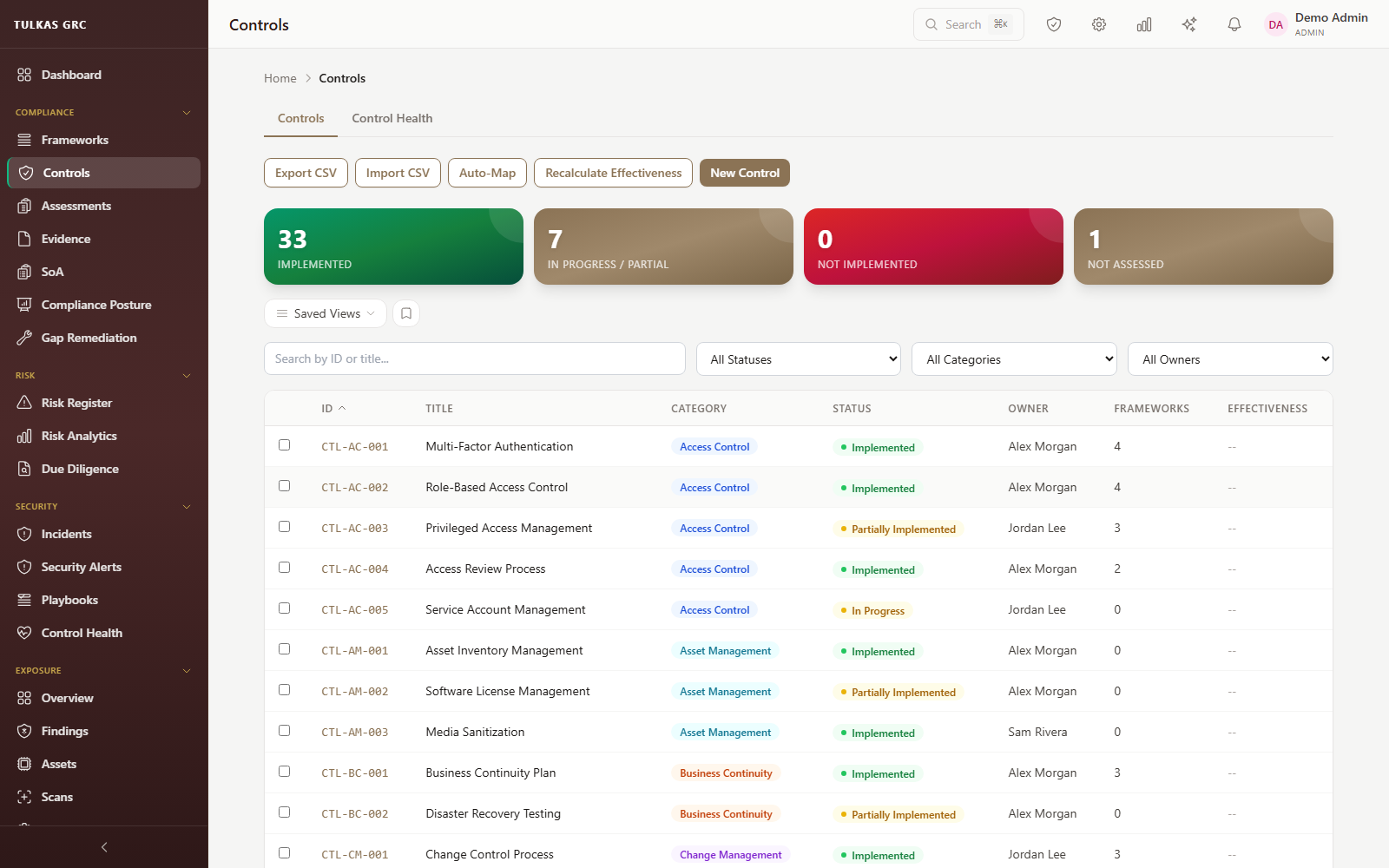
Task: Click bar chart icon in top bar
Action: [x=1144, y=24]
